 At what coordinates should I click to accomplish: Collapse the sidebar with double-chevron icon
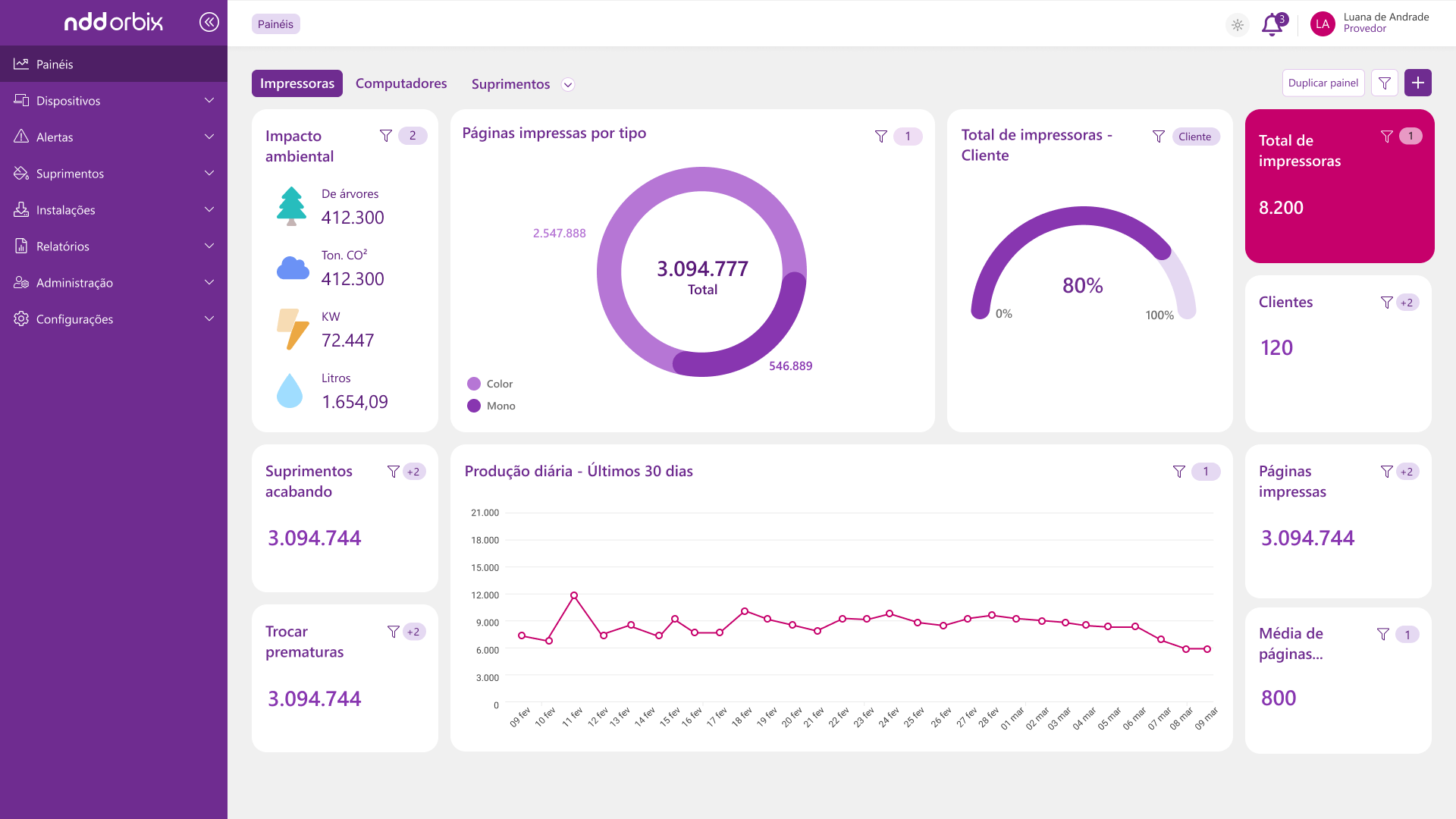click(x=209, y=22)
